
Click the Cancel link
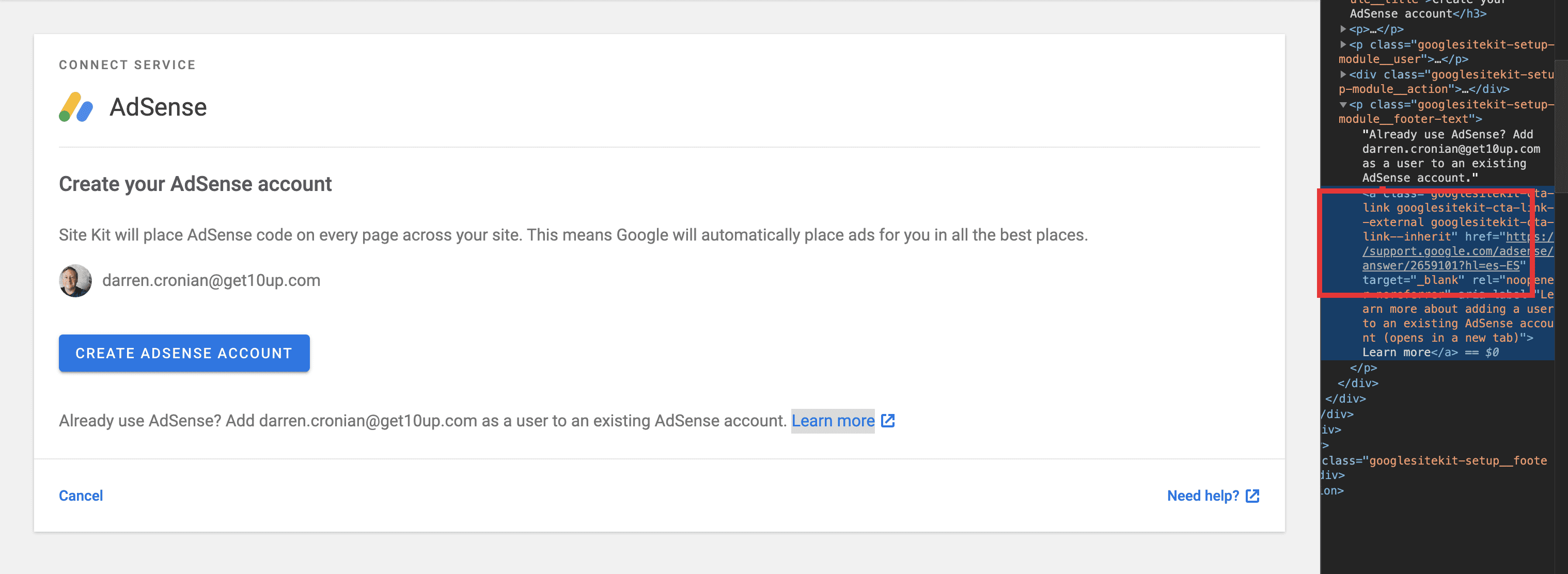point(81,496)
